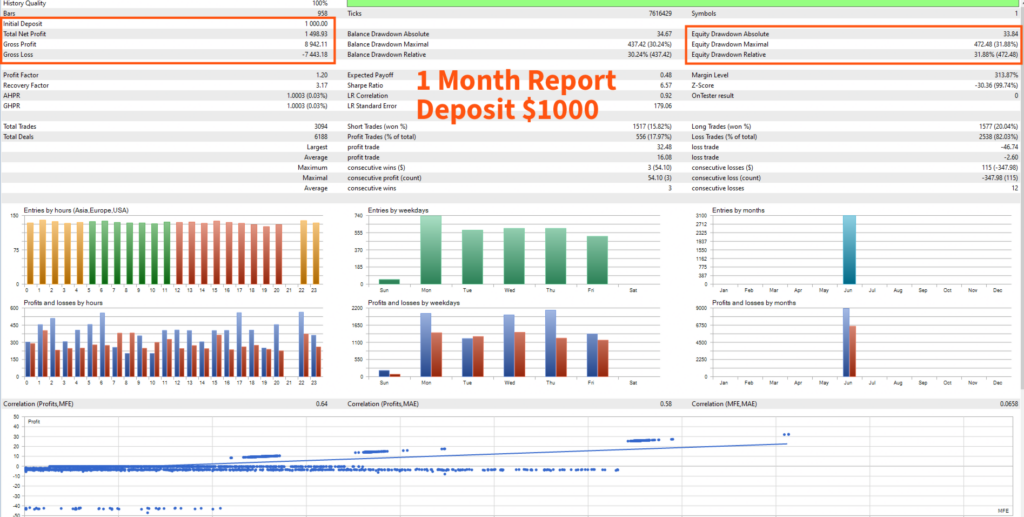Click the Short Trades value 1517 (15.82%)

(652, 127)
